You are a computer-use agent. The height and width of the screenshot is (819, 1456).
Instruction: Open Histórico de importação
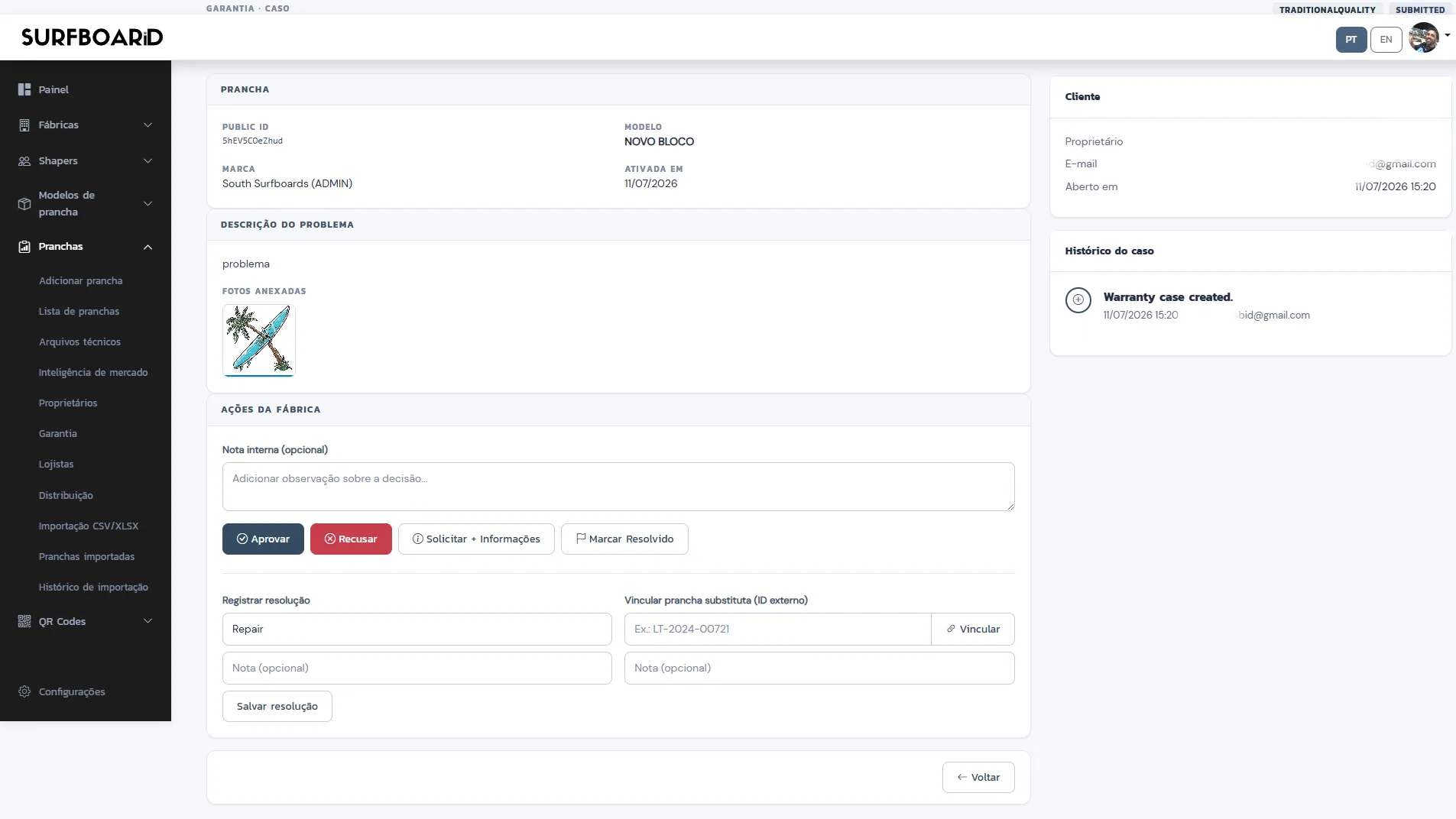93,587
